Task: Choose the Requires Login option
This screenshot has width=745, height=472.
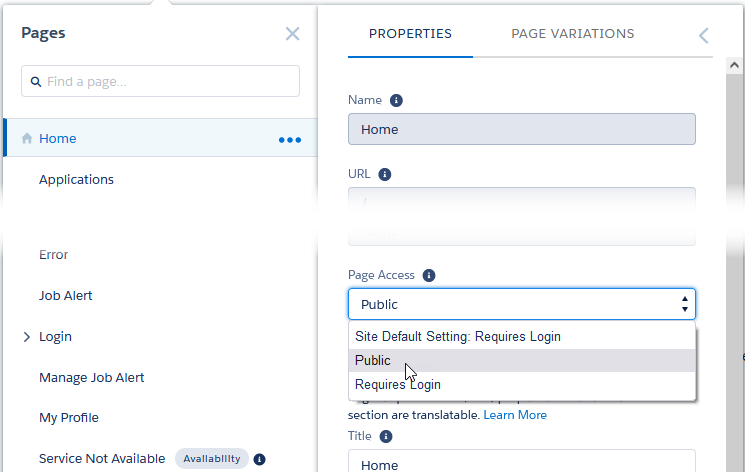Action: pos(398,385)
